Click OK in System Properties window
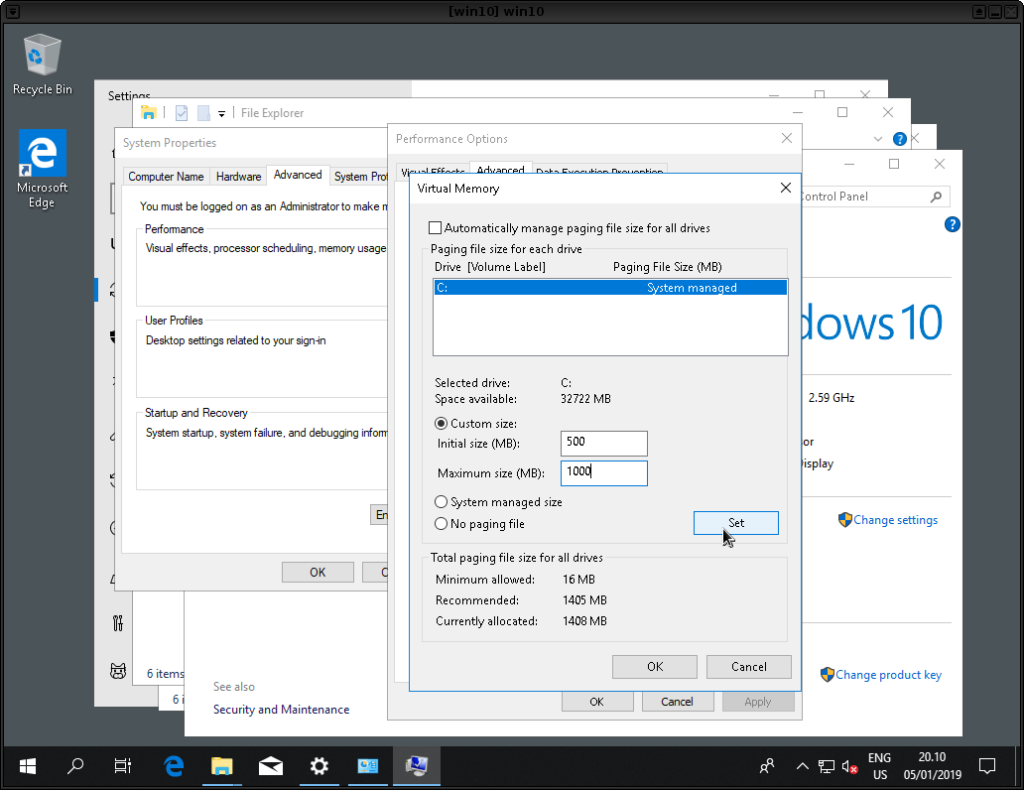1024x790 pixels. coord(317,572)
